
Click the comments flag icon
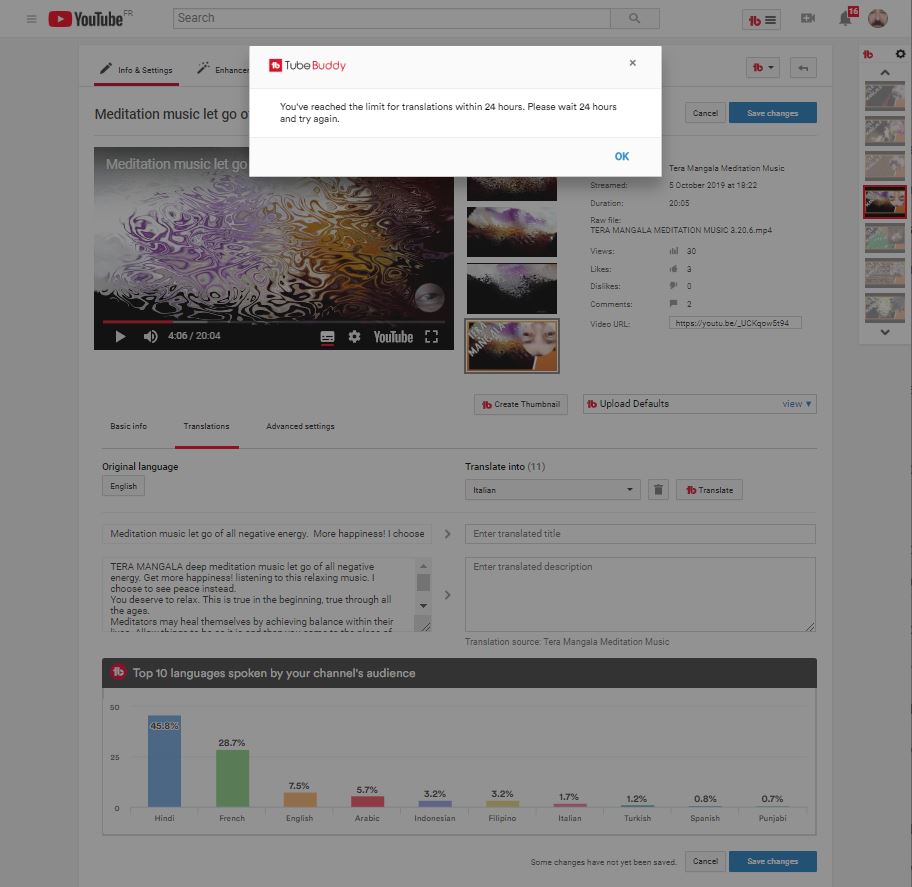(674, 304)
